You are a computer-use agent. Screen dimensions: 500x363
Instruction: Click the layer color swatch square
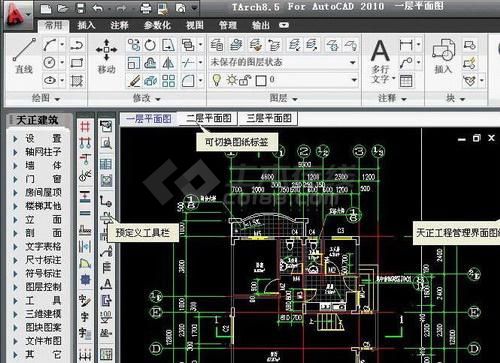click(x=261, y=80)
